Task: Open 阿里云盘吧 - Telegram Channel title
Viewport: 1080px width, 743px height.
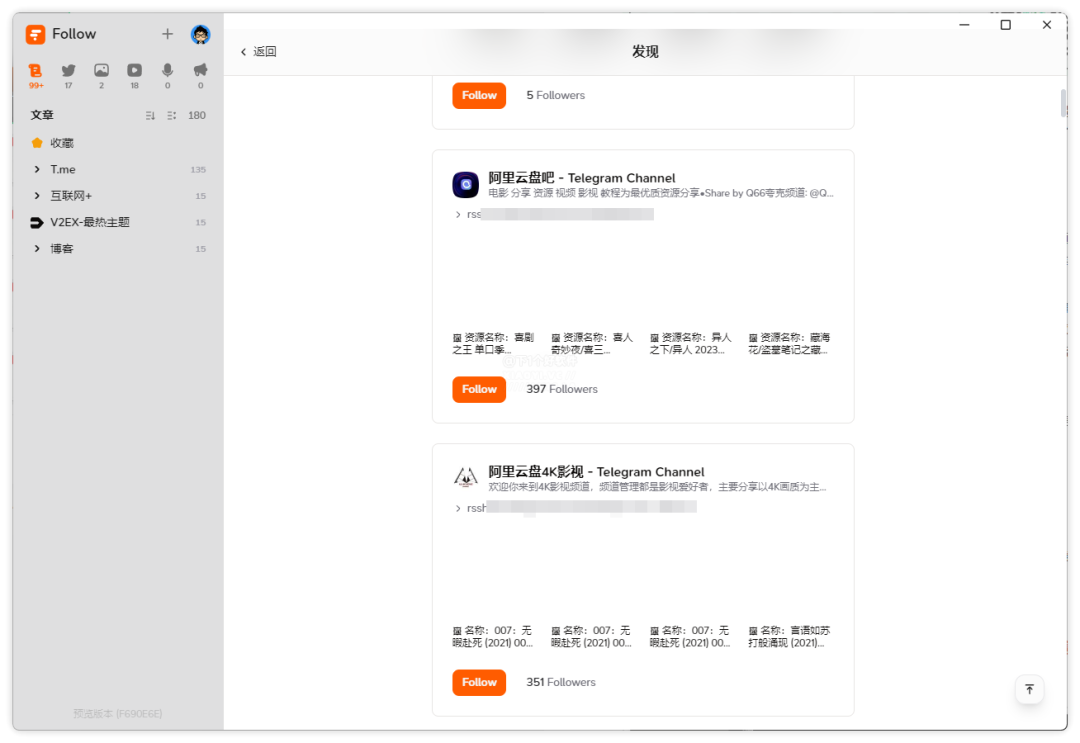Action: click(581, 178)
